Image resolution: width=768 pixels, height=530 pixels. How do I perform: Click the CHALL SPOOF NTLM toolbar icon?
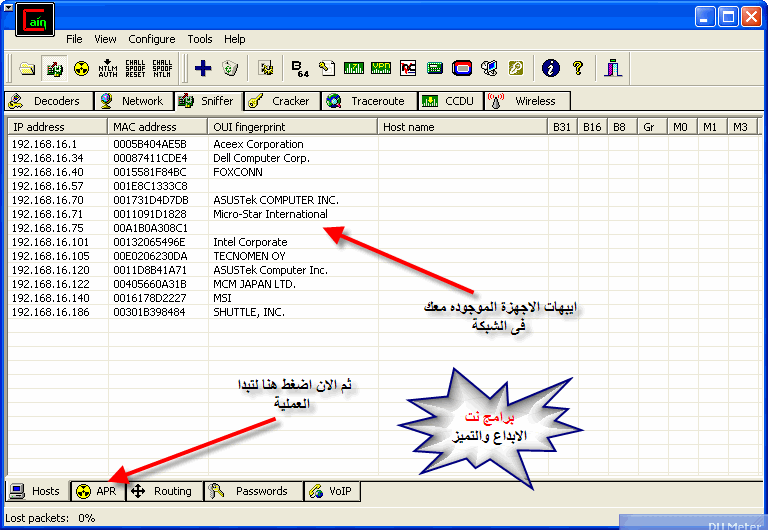coord(162,68)
